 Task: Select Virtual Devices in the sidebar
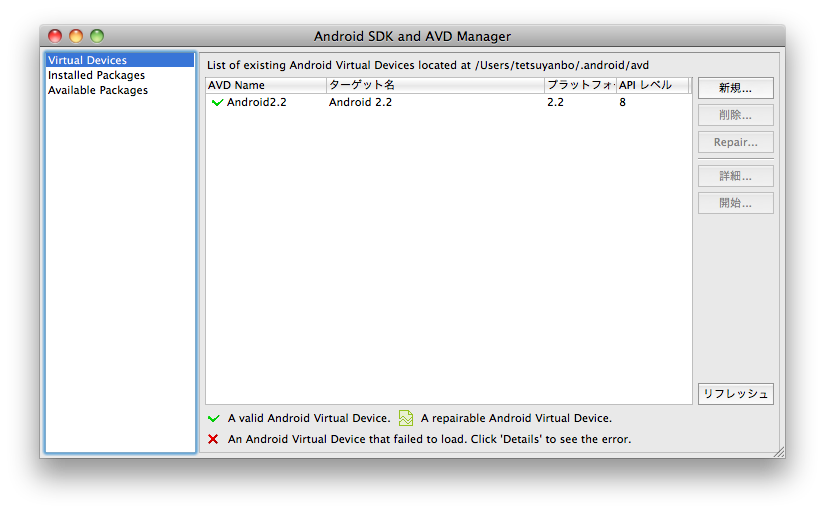[120, 60]
